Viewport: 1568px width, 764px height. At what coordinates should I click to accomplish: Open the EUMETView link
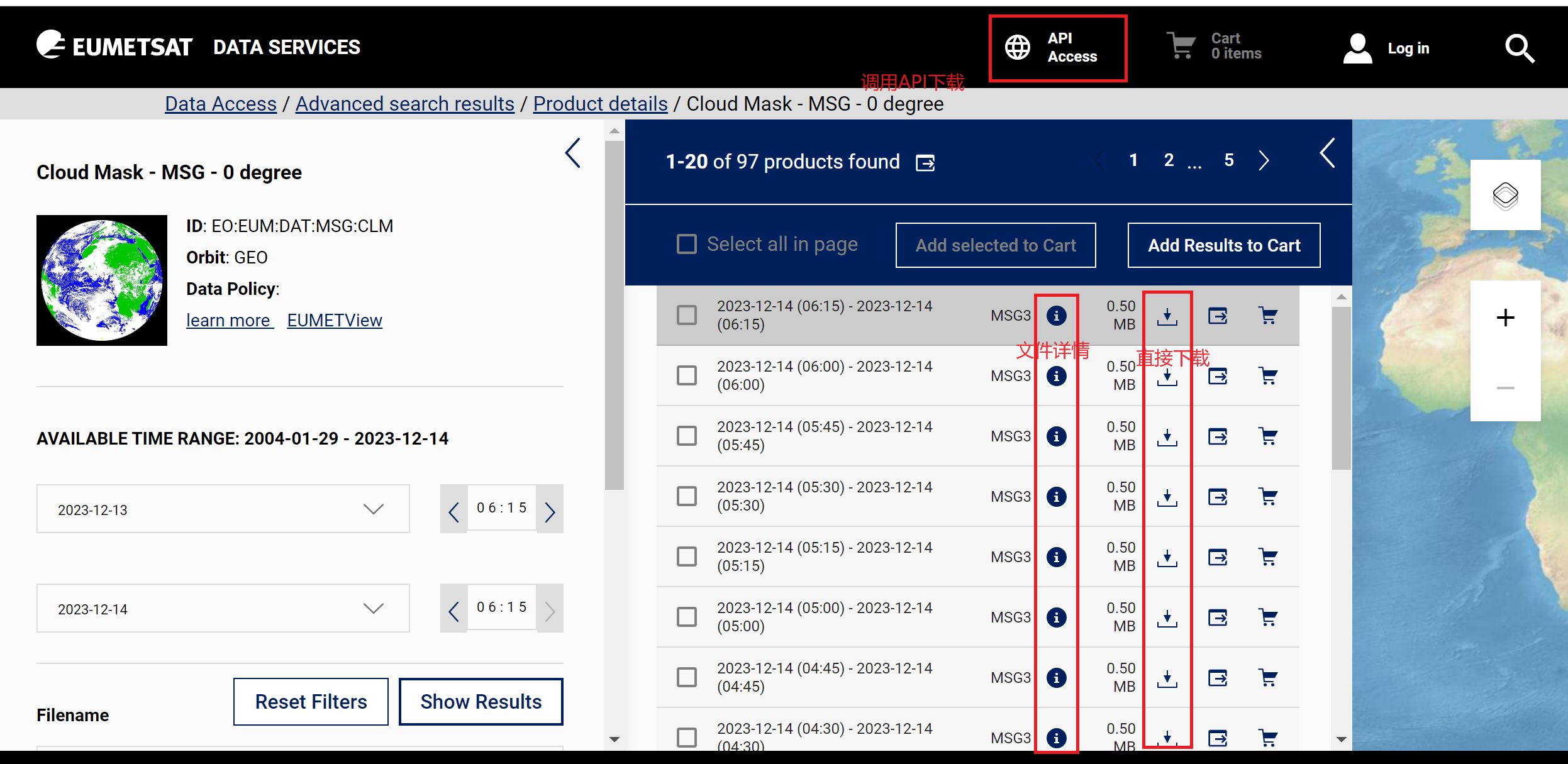click(334, 320)
